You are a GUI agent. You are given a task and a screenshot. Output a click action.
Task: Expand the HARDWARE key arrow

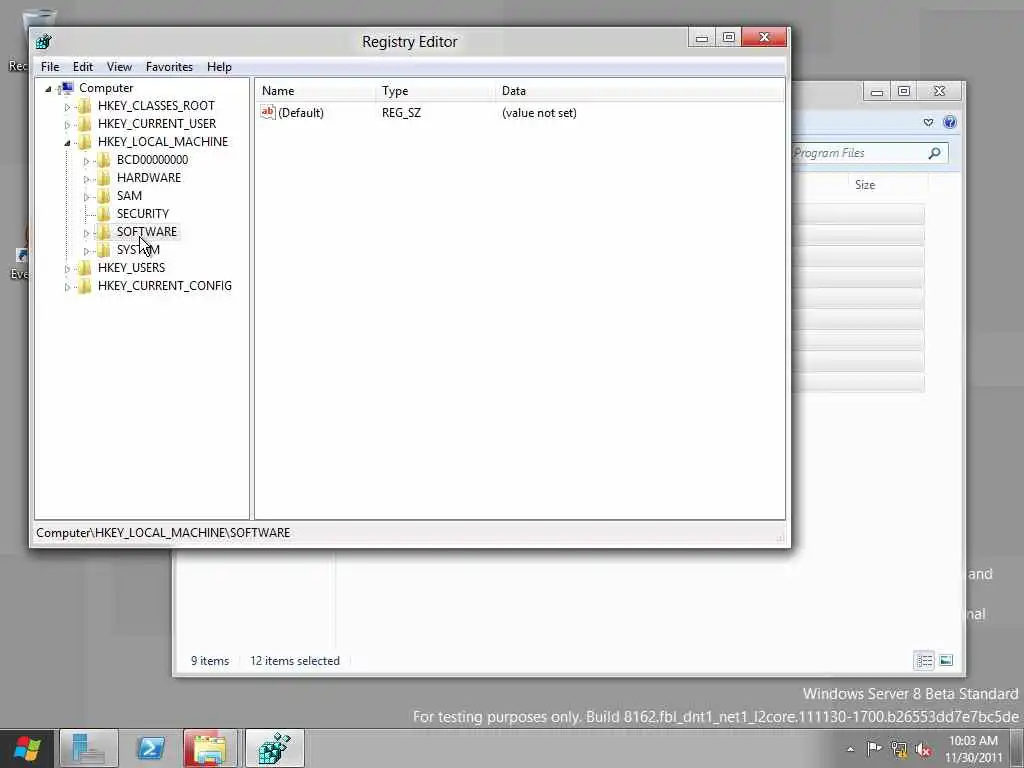(x=86, y=178)
